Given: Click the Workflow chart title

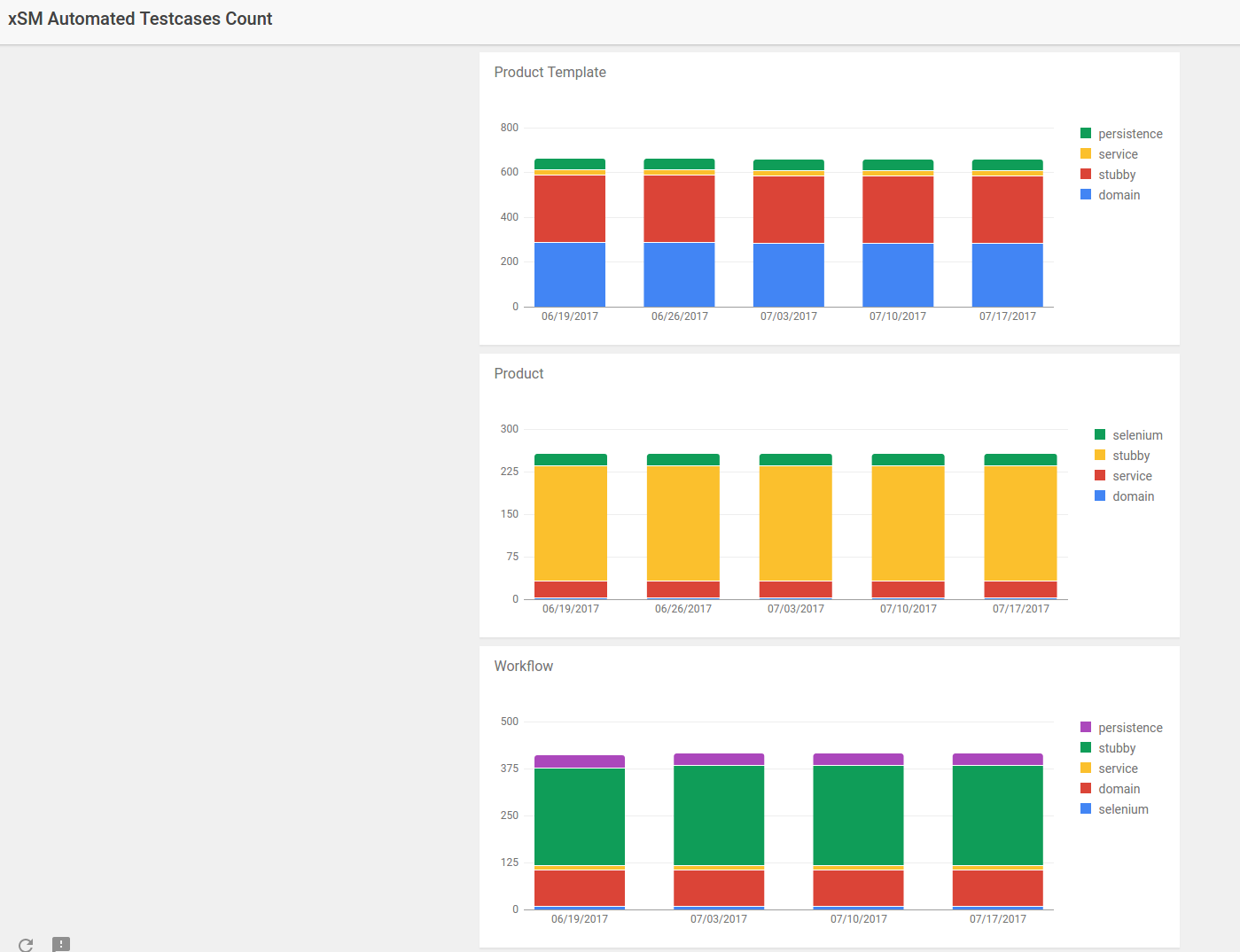Looking at the screenshot, I should coord(523,667).
